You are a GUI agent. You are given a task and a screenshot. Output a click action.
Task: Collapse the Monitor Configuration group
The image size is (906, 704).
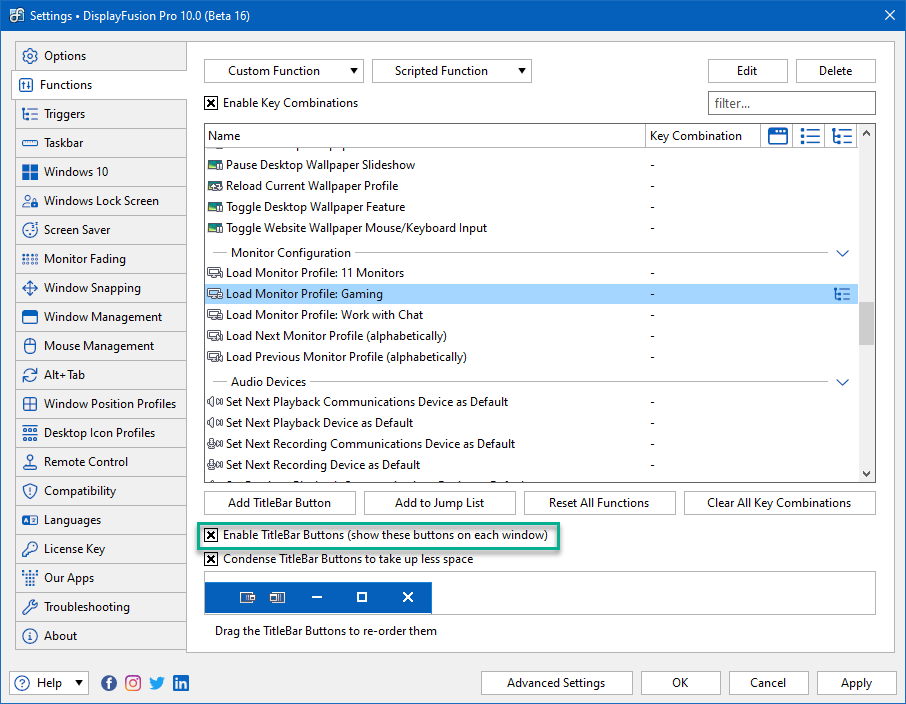842,253
